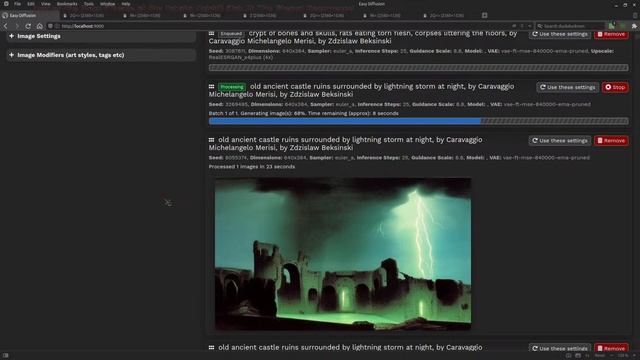Stop the processing castle ruins task
The image size is (640, 360).
click(615, 87)
